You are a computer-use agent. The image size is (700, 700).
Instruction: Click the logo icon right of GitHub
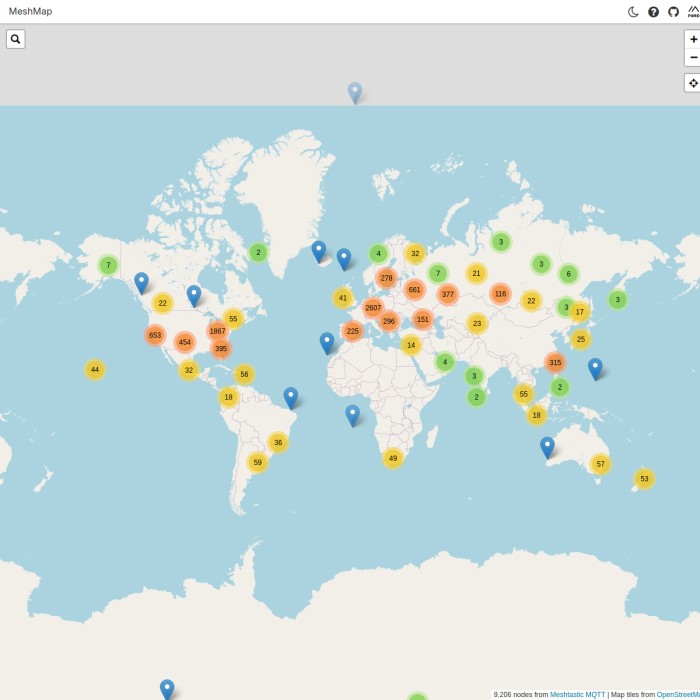pos(693,12)
